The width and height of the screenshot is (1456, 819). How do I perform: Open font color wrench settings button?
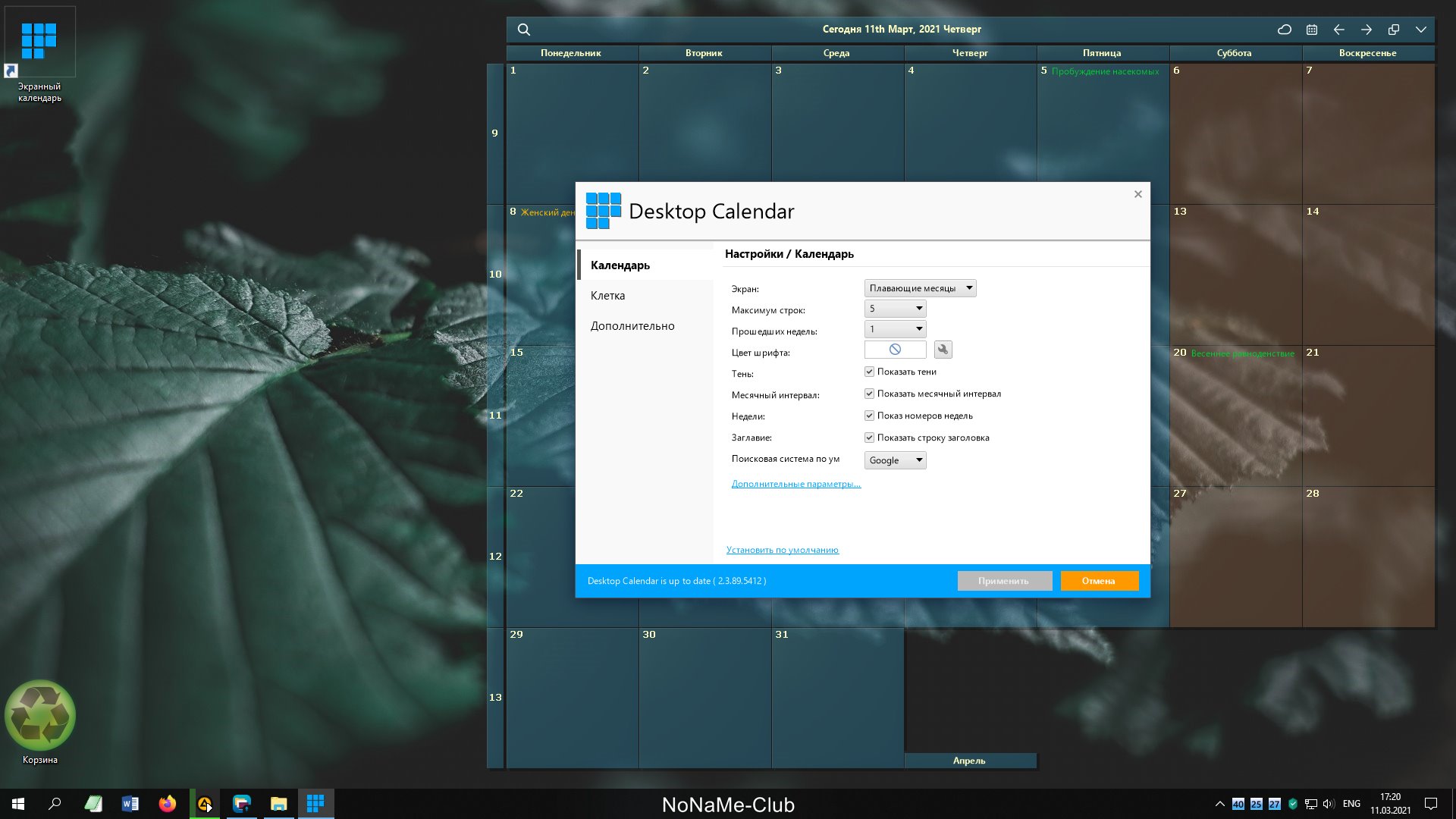point(943,350)
